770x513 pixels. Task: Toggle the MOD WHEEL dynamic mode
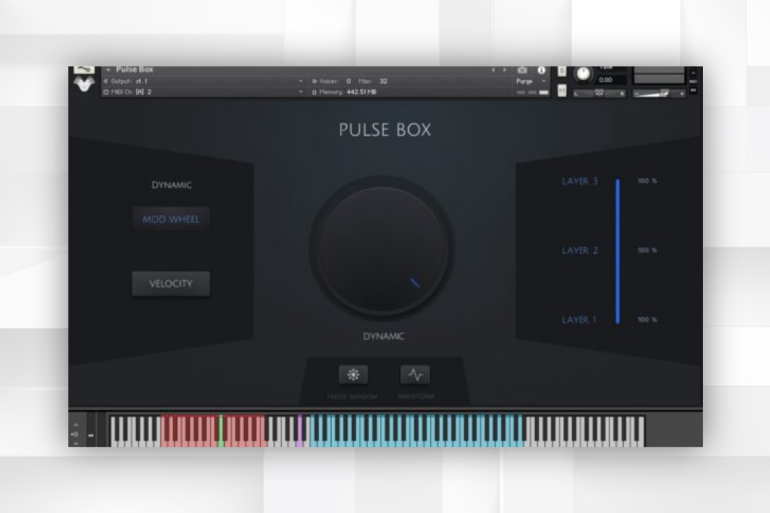[171, 219]
